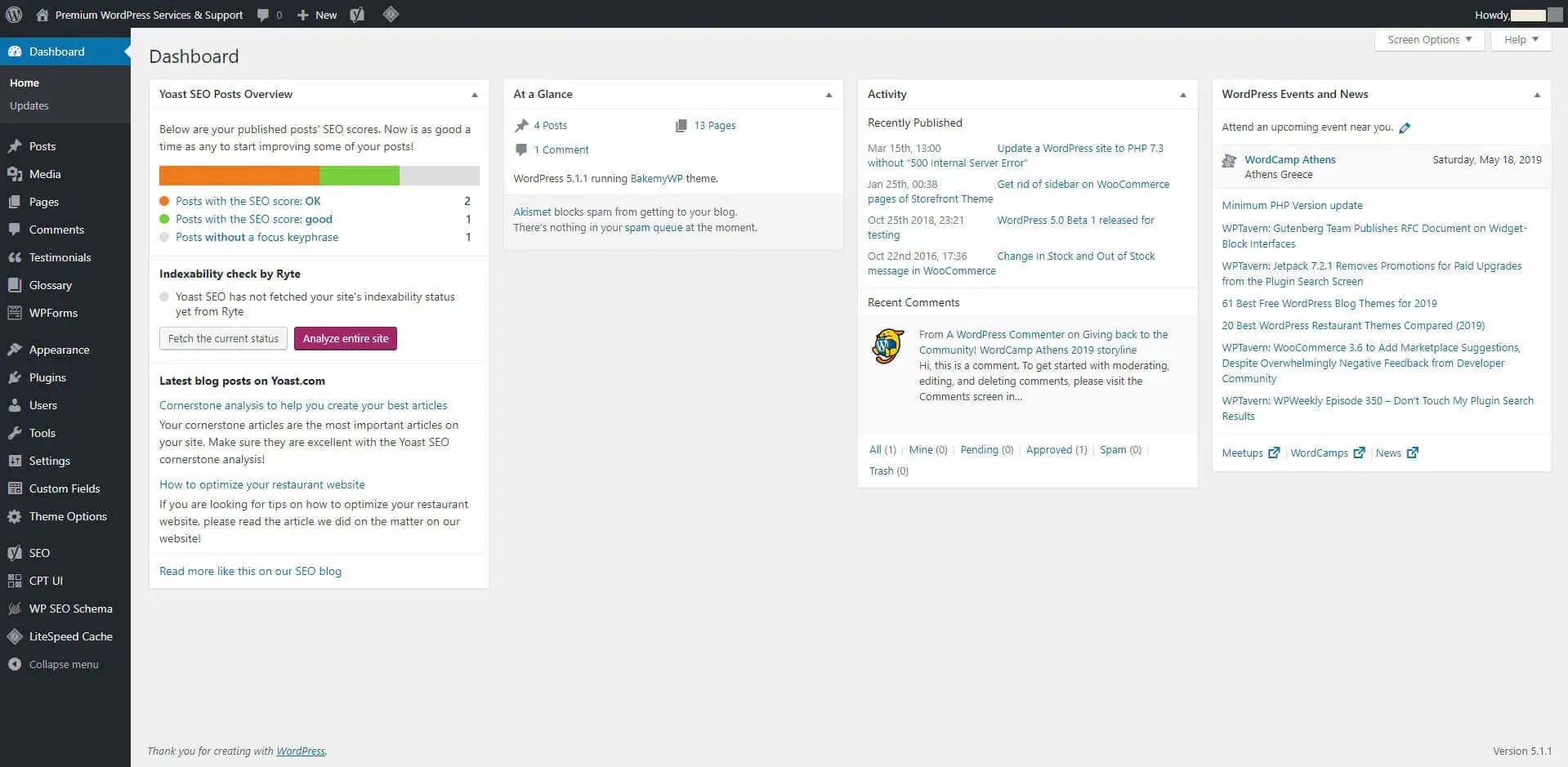Click the Testimonials quote icon in sidebar
Viewport: 1568px width, 767px height.
(15, 257)
